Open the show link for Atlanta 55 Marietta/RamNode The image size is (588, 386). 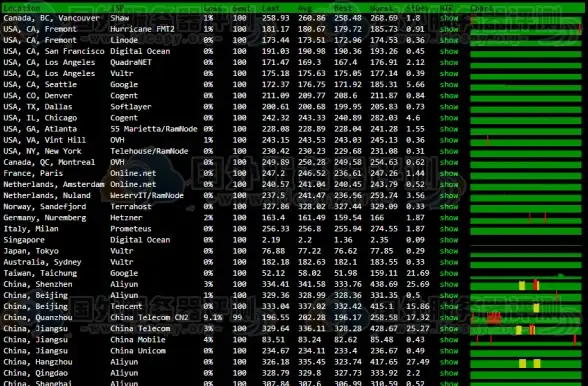tap(449, 129)
